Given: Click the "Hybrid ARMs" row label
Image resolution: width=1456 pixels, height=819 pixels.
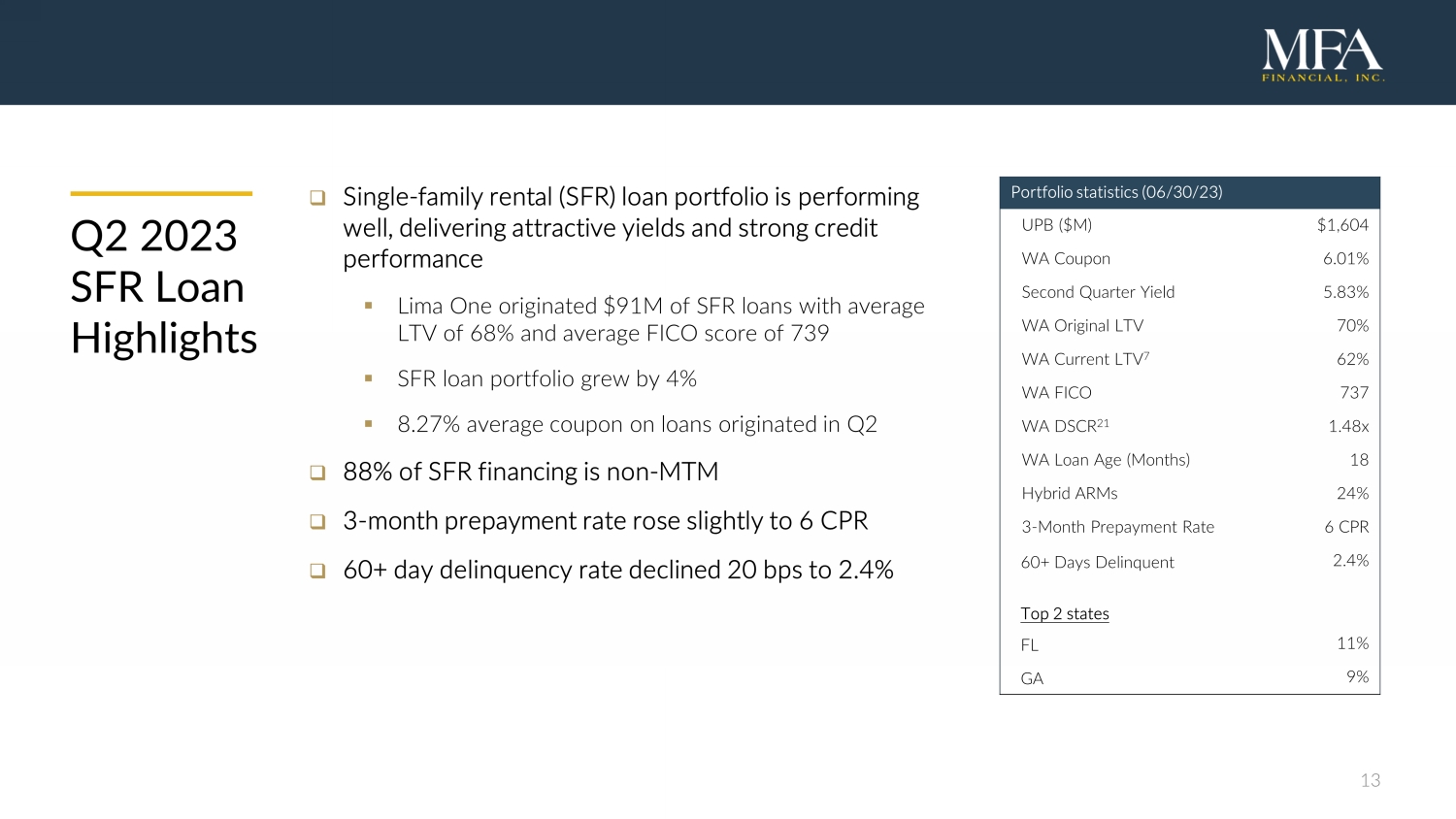Looking at the screenshot, I should tap(1070, 493).
